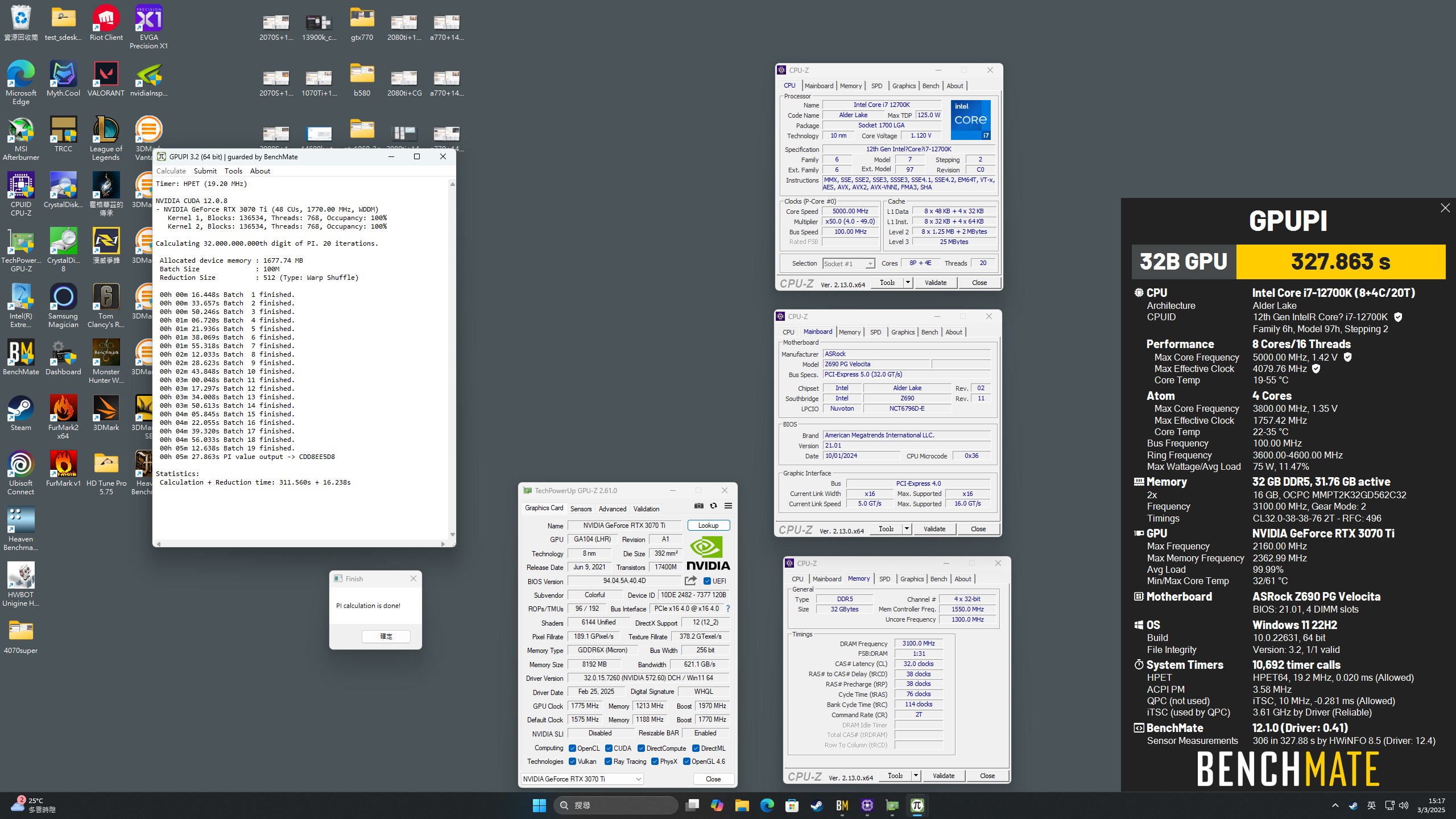
Task: Click Close in CPU-Z Mainboard window
Action: (x=978, y=529)
